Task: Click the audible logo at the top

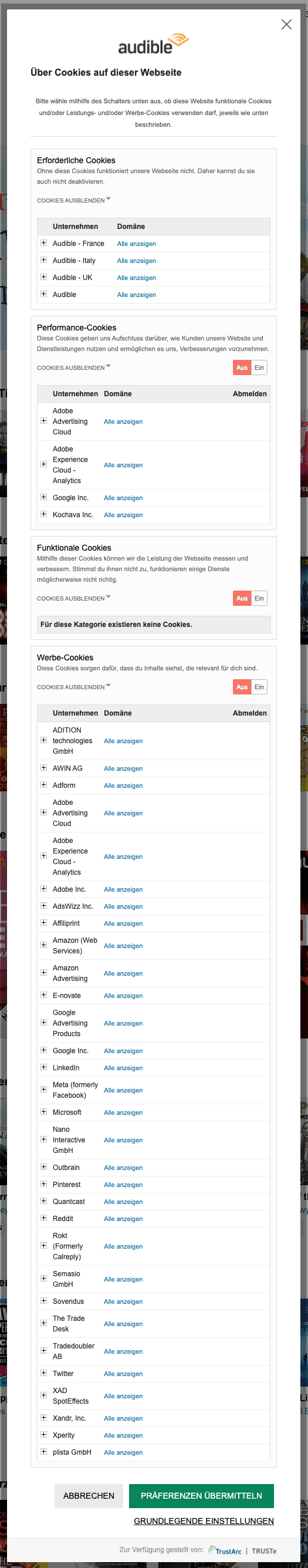Action: coord(153,44)
